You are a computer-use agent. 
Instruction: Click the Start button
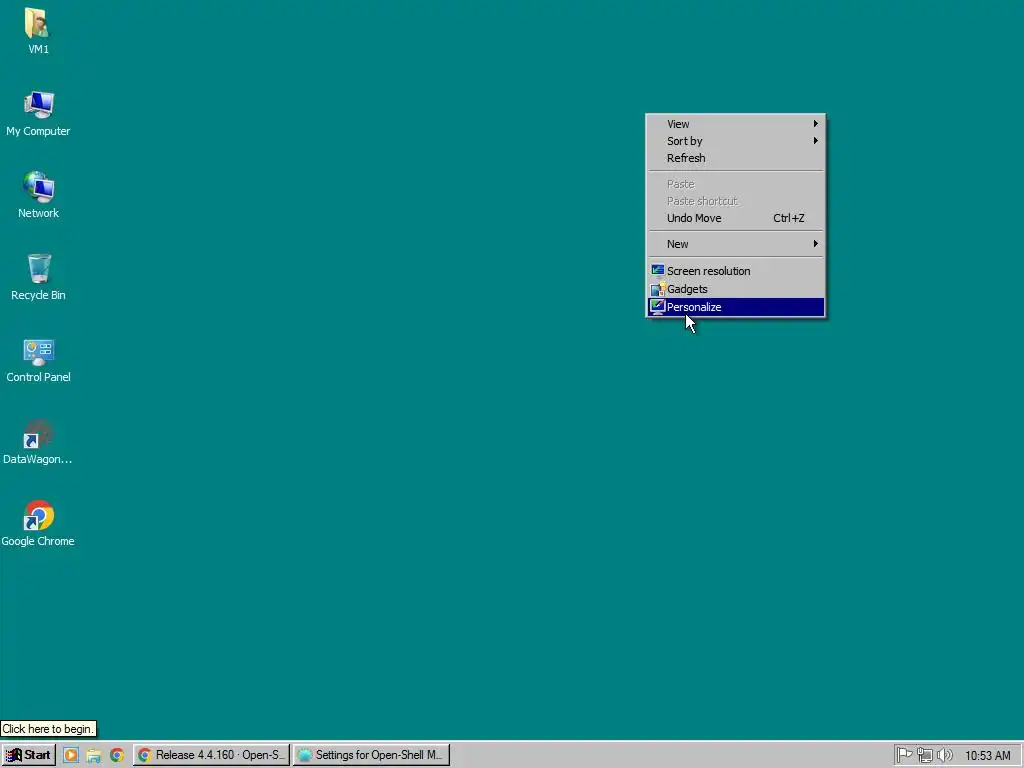click(x=28, y=755)
